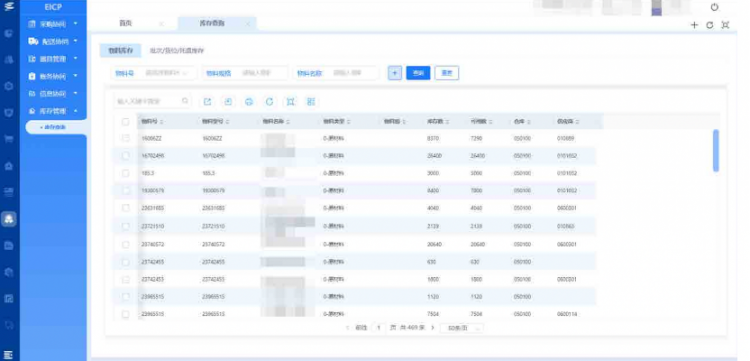The image size is (750, 361).
Task: Click the menu collapse icon at sidebar strip bottom
Action: 9,354
